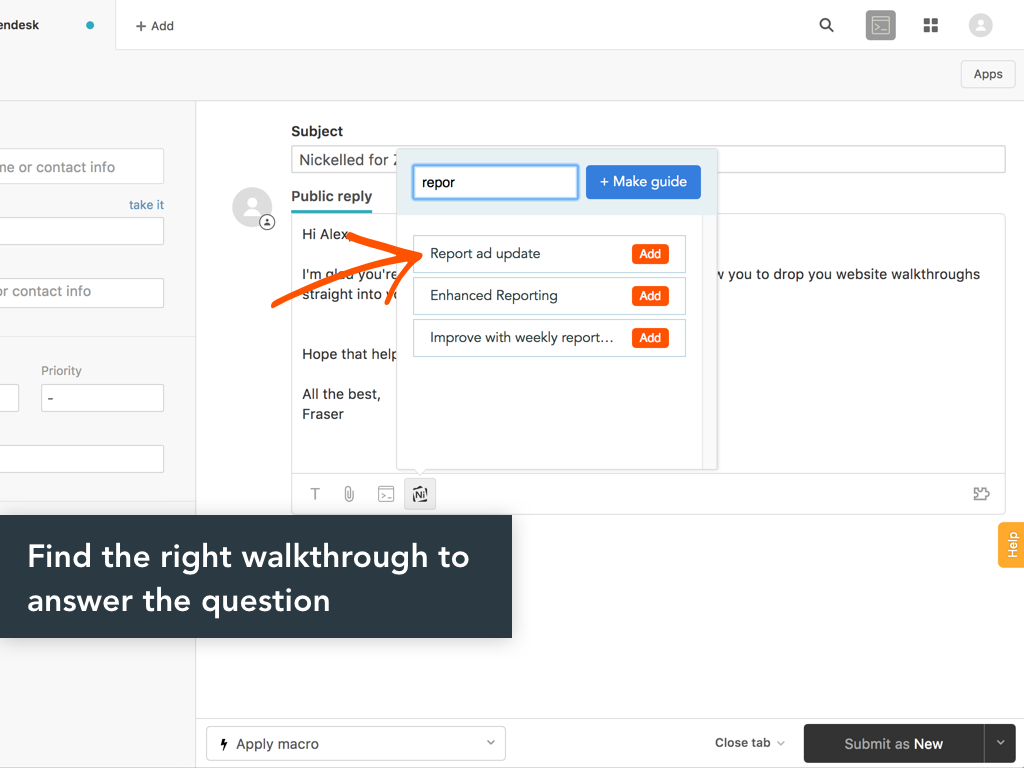Viewport: 1024px width, 768px height.
Task: Click the orange Help side tab
Action: (1011, 545)
